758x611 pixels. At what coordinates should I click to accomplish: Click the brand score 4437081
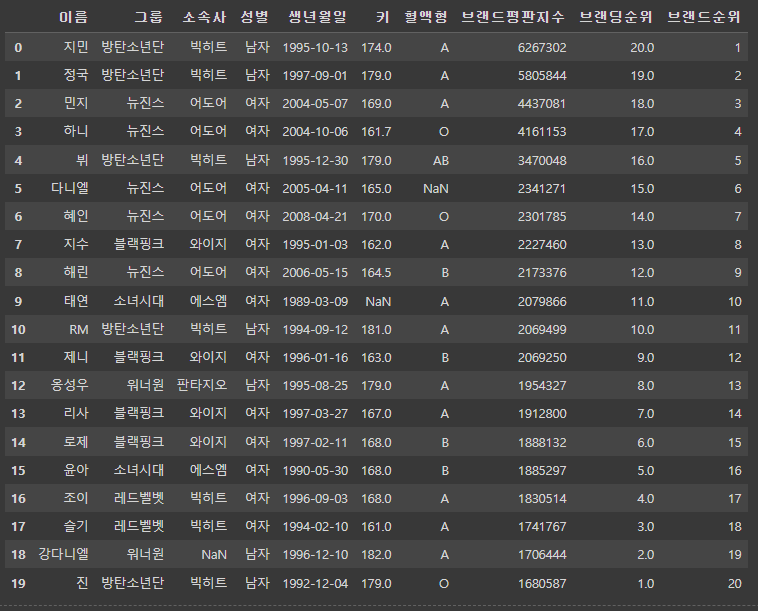(542, 104)
